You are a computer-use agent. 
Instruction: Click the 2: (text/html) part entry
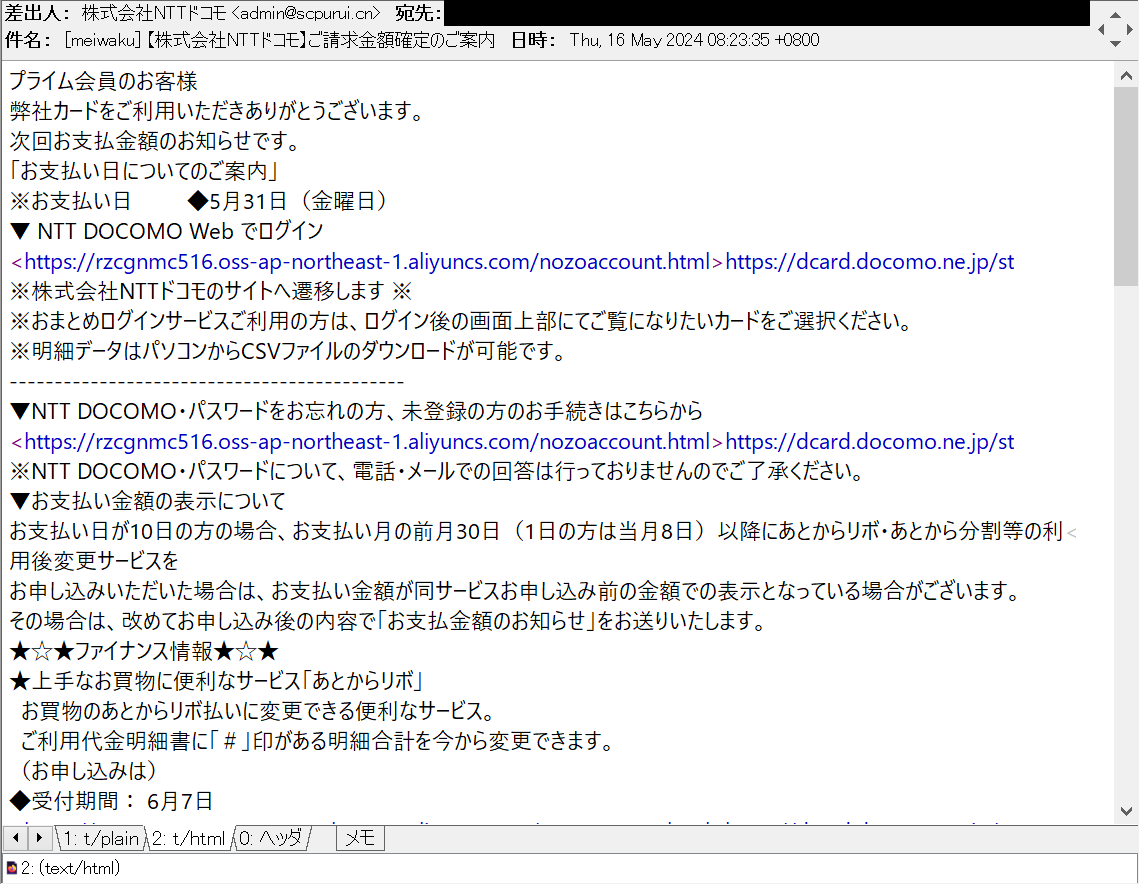tap(70, 867)
